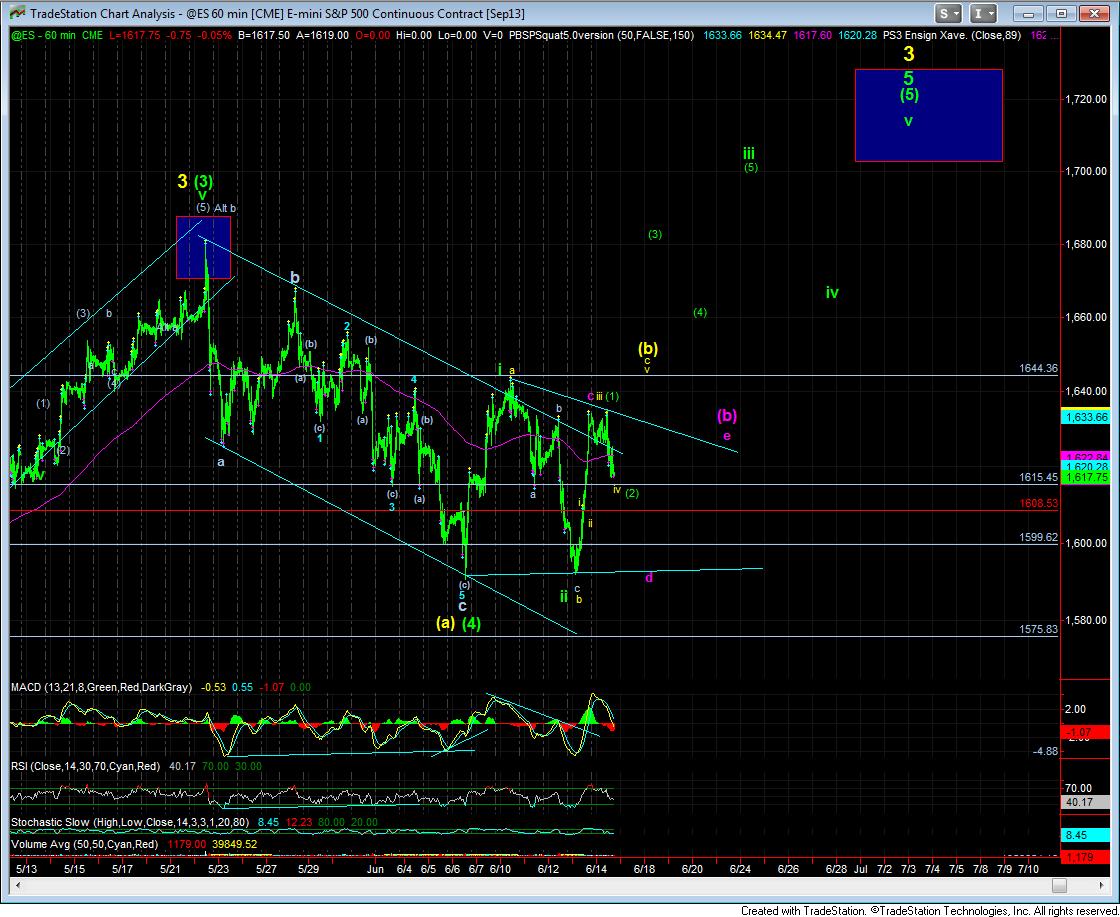Viewport: 1120px width, 917px height.
Task: Click the 6/18 date on time axis
Action: point(643,870)
